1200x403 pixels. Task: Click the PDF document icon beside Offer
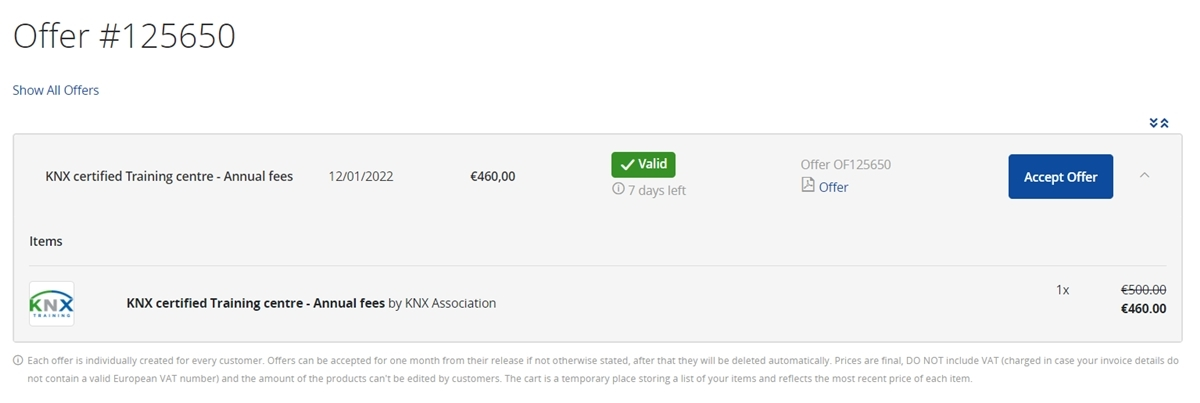[808, 186]
